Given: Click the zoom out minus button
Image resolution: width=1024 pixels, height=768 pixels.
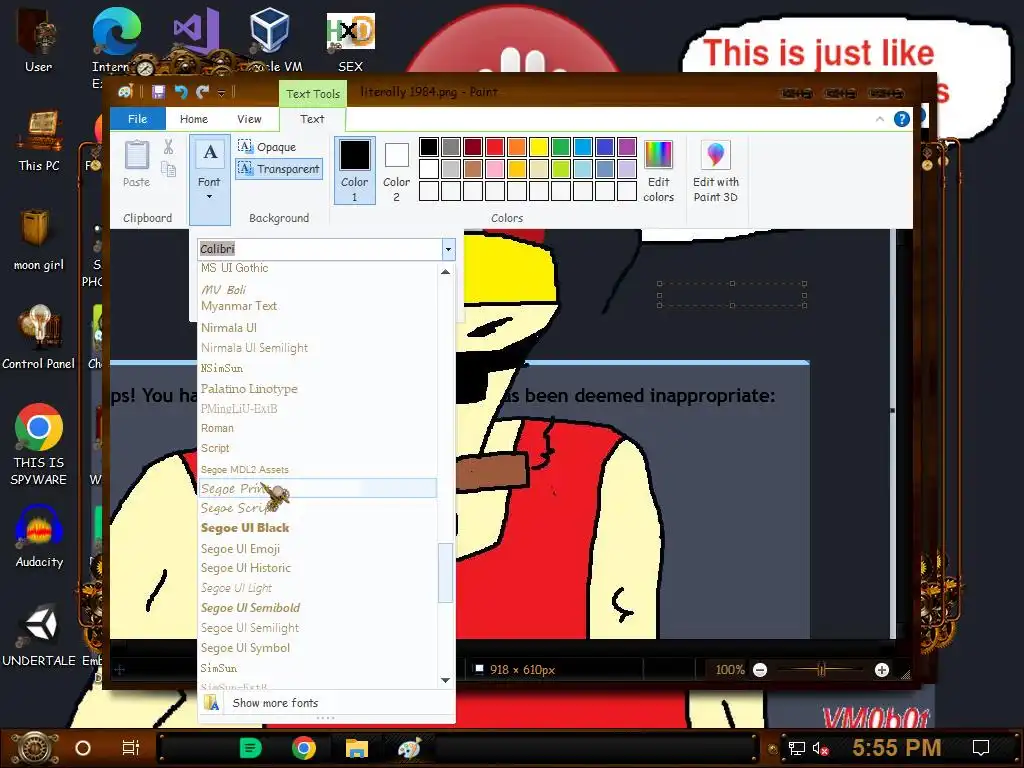Looking at the screenshot, I should (760, 670).
